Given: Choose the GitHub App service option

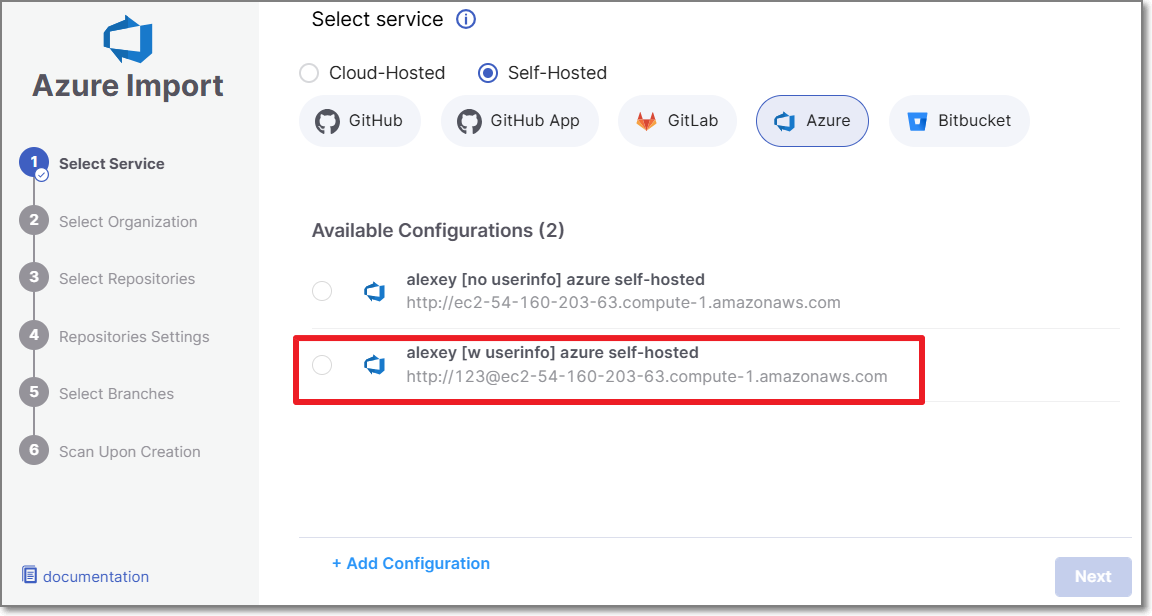Looking at the screenshot, I should (518, 121).
